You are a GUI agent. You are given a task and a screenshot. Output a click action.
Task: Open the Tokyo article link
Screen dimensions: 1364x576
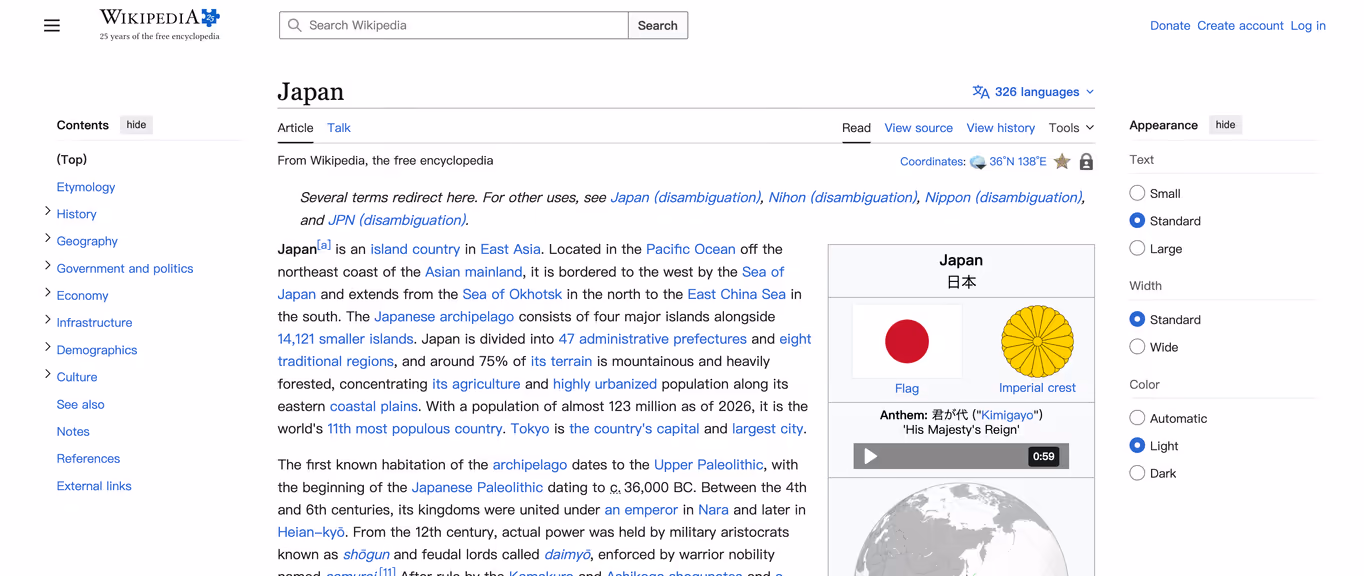530,429
